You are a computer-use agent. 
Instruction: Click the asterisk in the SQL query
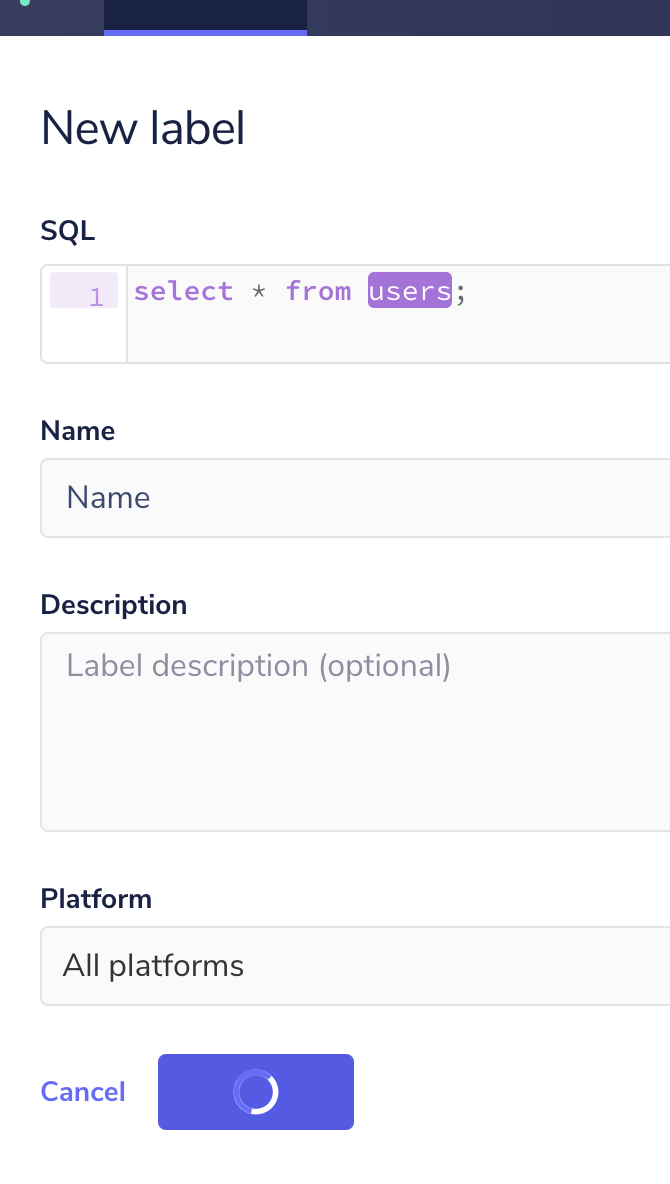point(259,292)
